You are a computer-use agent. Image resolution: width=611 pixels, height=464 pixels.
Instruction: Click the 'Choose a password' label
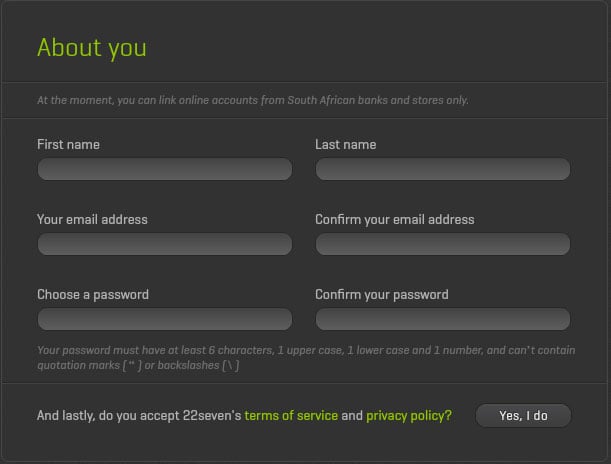(x=93, y=295)
